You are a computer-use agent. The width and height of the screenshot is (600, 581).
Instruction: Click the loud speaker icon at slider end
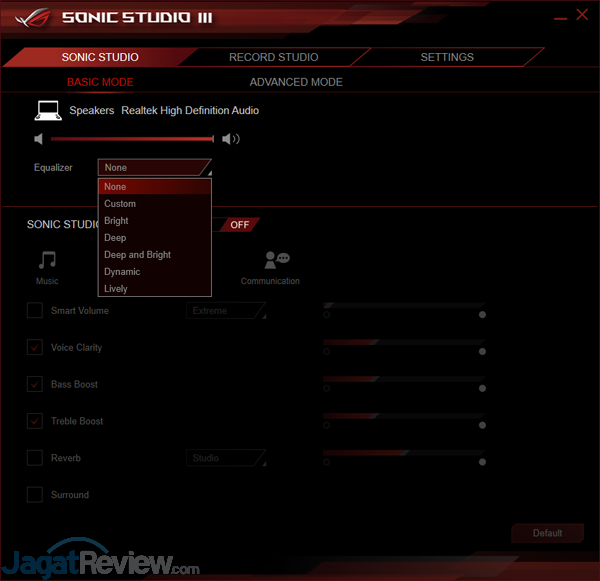(x=231, y=139)
